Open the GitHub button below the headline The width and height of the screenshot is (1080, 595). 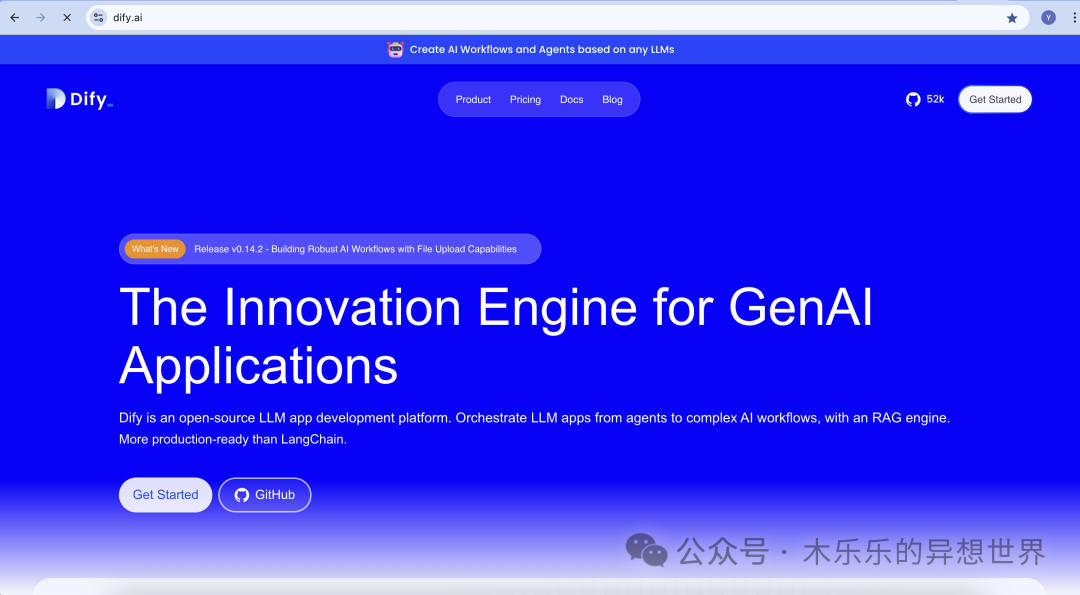(264, 494)
